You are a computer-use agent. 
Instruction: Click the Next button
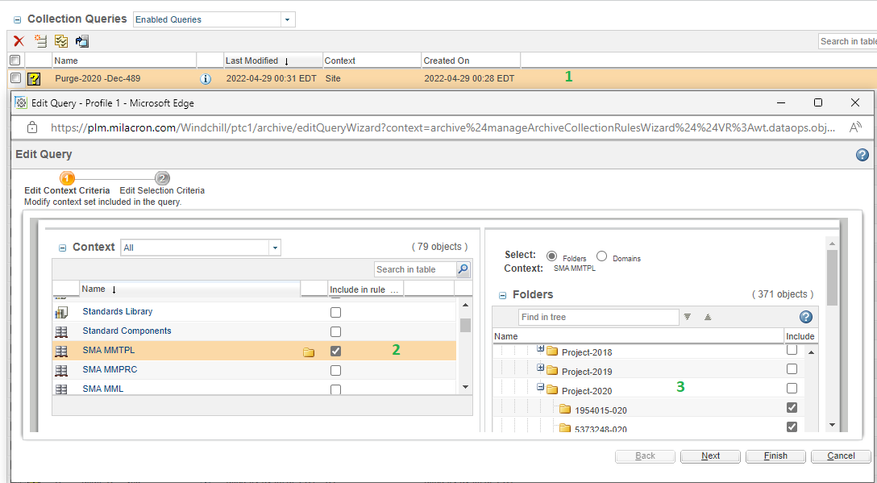[x=710, y=456]
